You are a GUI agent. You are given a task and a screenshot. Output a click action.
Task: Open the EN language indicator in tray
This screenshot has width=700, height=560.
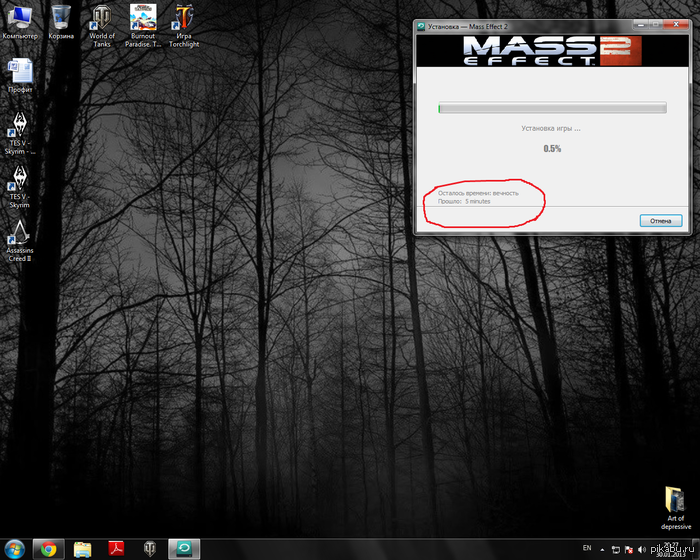coord(587,547)
